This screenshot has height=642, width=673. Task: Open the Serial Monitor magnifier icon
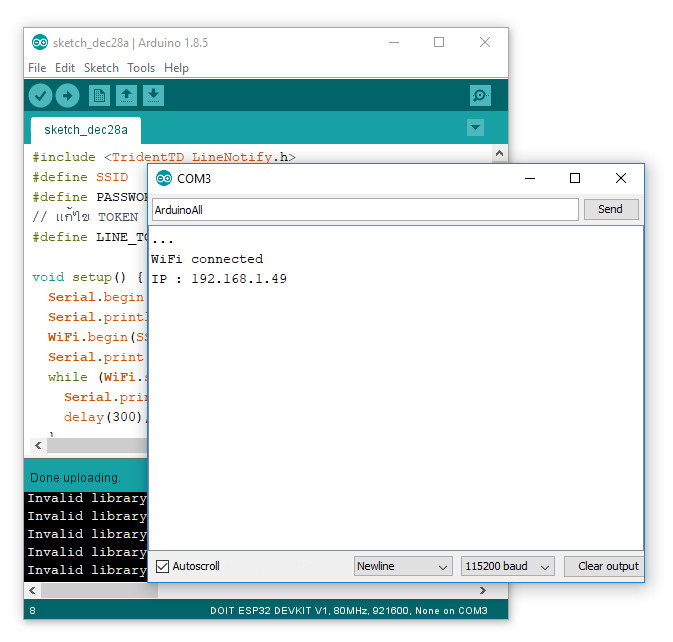[x=480, y=95]
